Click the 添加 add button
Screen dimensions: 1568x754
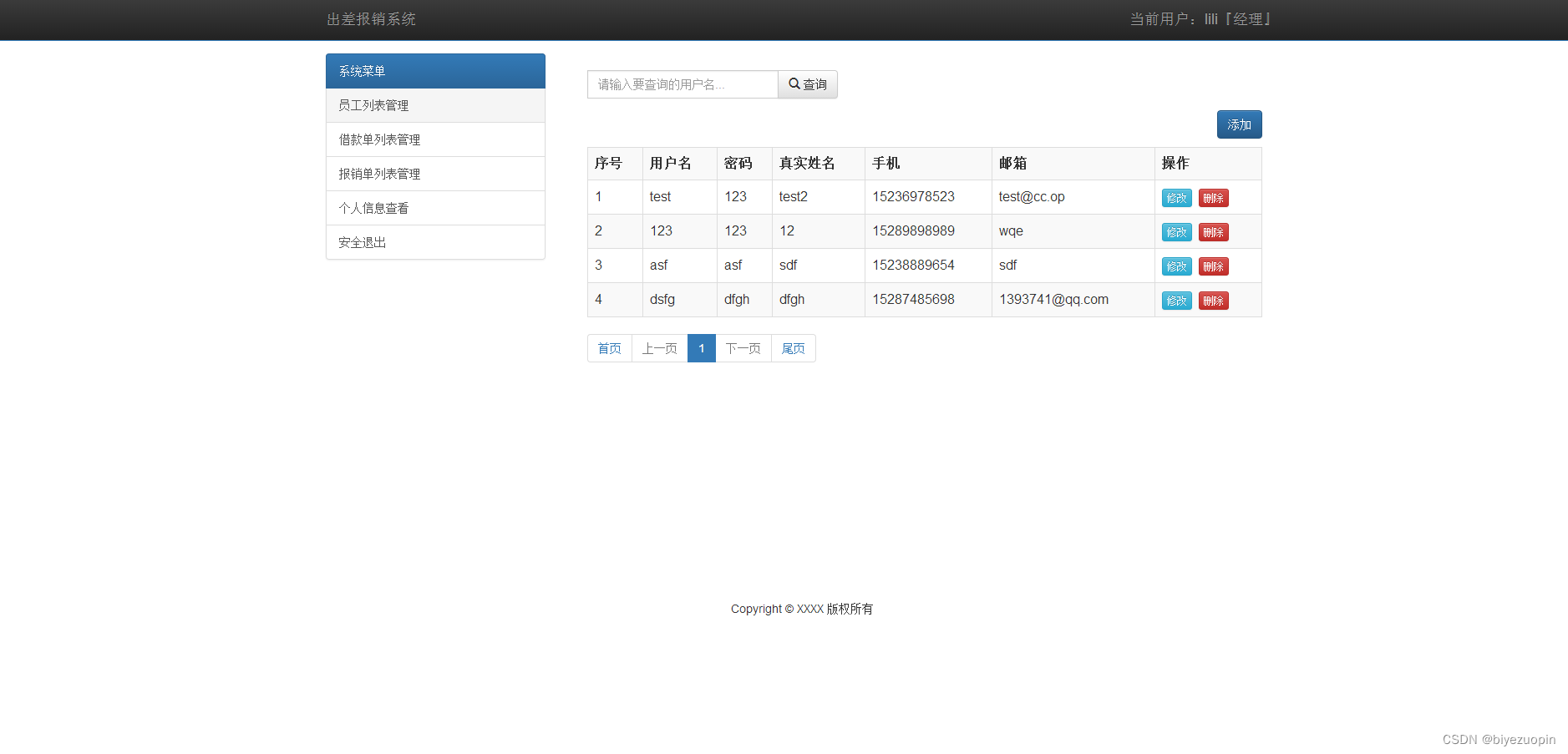click(x=1239, y=124)
